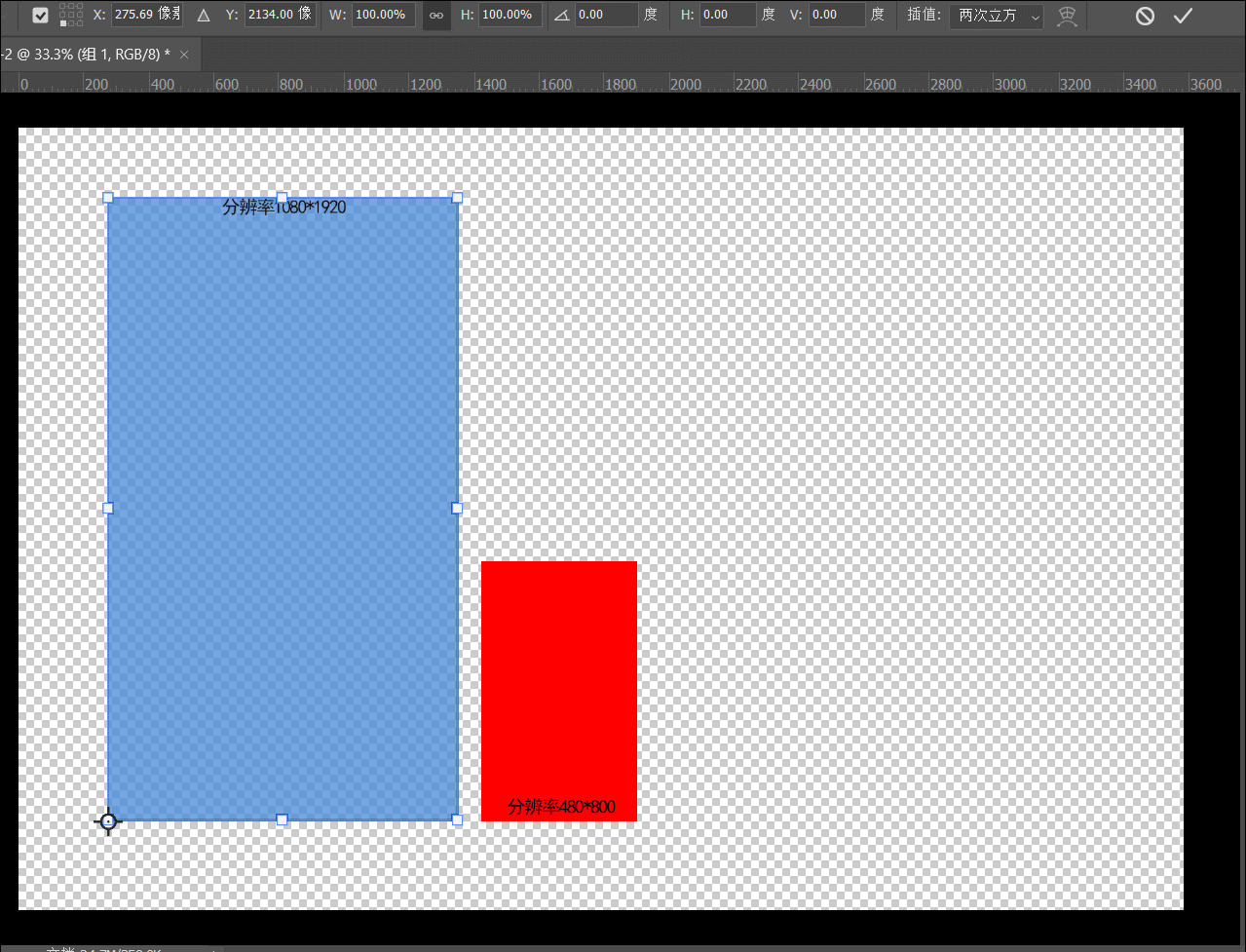Click the text 分辨率480*800
This screenshot has height=952, width=1246.
tap(561, 807)
